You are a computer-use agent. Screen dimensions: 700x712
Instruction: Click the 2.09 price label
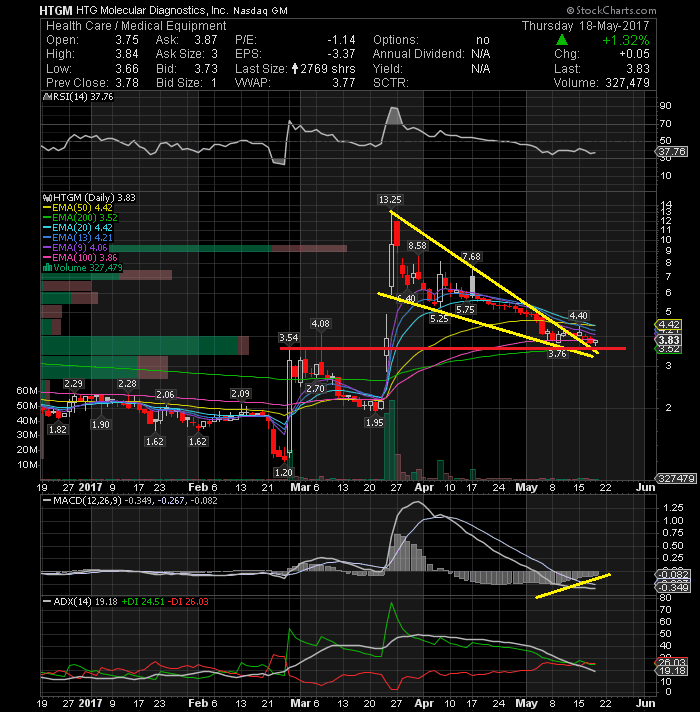click(x=240, y=393)
